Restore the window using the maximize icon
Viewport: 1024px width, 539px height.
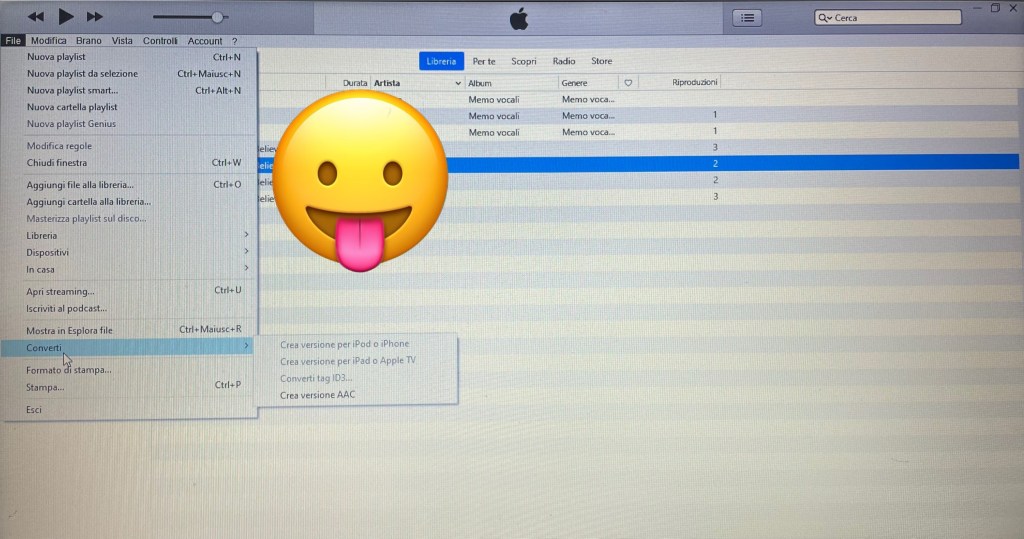[x=995, y=8]
